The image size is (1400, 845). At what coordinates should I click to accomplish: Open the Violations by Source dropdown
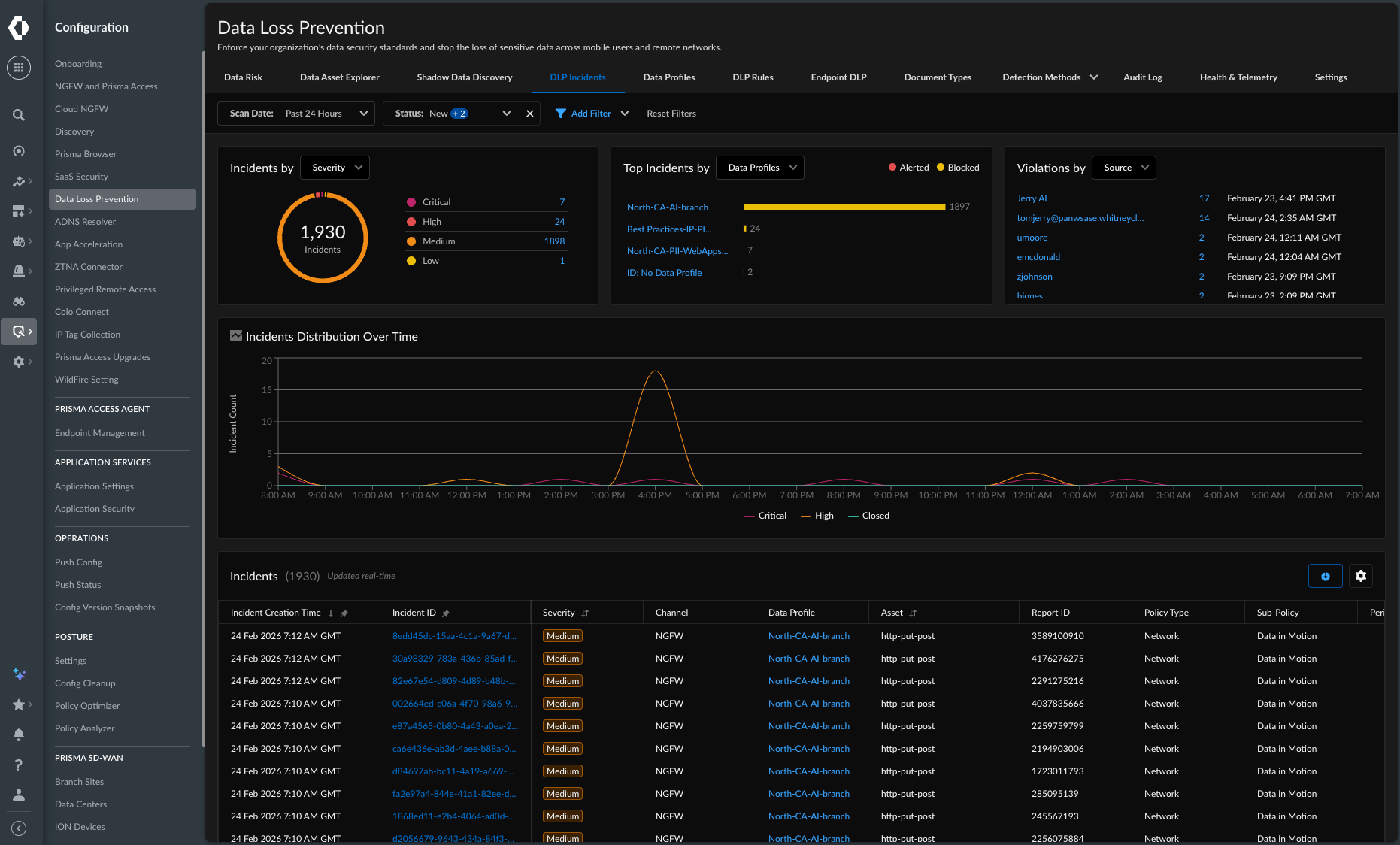point(1124,168)
